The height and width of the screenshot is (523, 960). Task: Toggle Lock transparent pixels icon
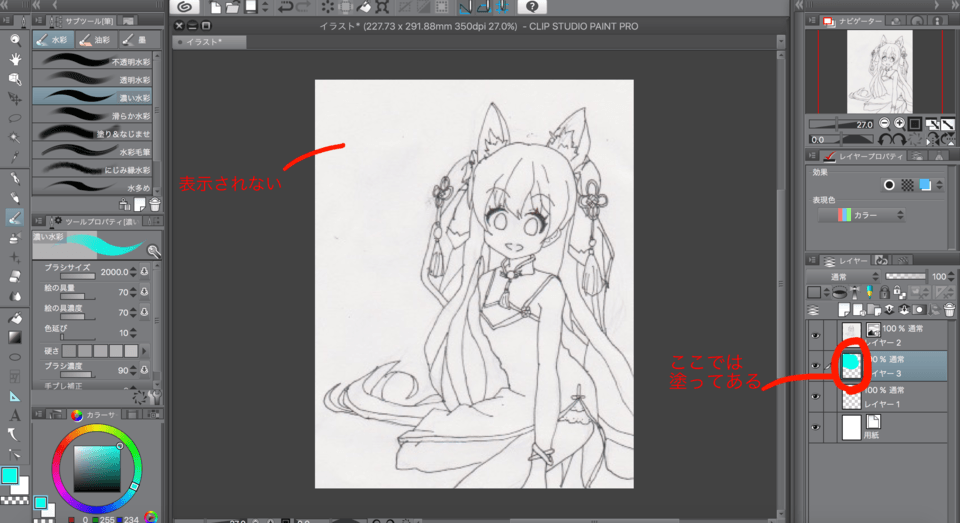click(x=898, y=293)
